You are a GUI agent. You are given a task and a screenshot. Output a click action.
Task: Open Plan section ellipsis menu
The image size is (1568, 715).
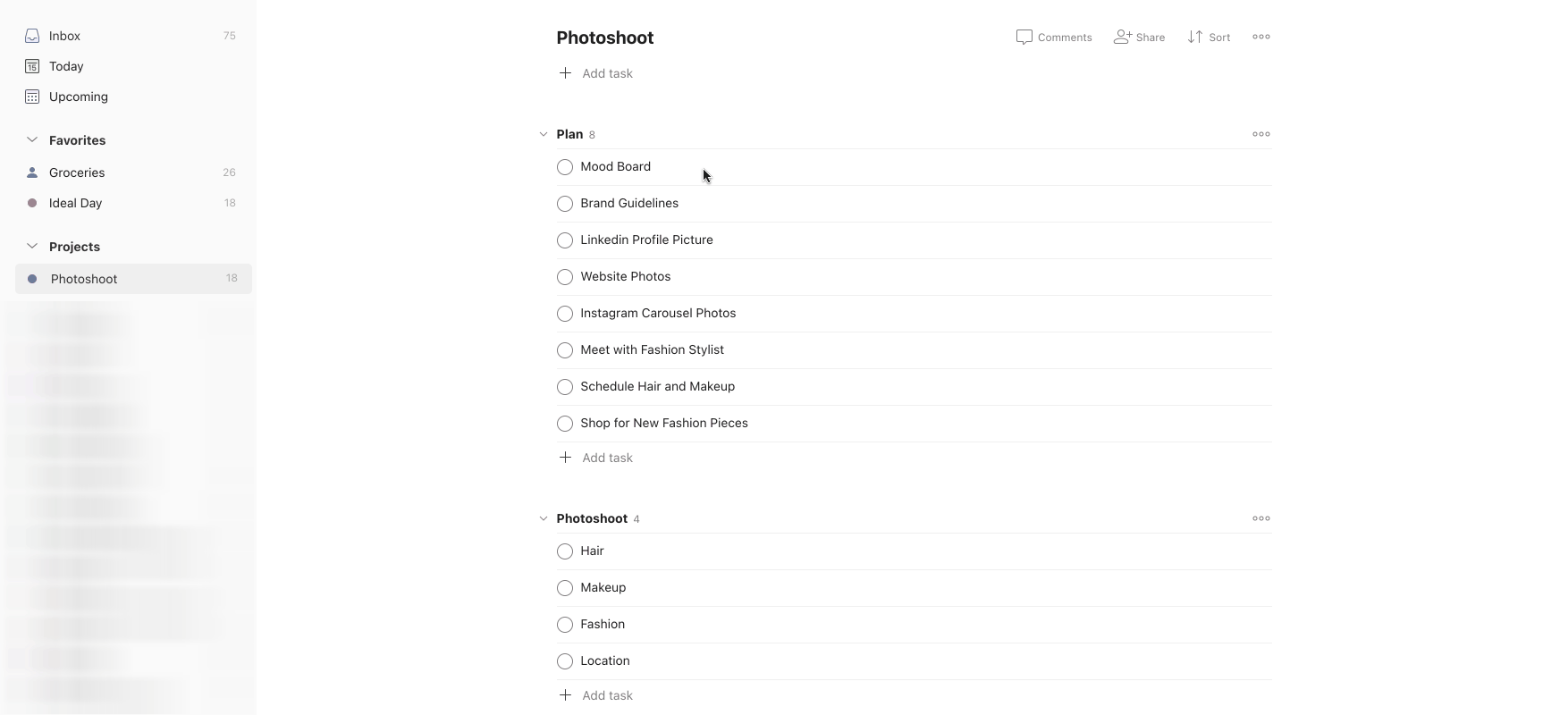pyautogui.click(x=1261, y=134)
